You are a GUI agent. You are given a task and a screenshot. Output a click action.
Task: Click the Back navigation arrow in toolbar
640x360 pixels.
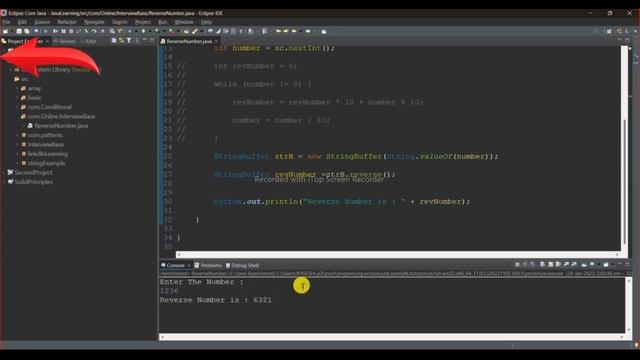293,31
